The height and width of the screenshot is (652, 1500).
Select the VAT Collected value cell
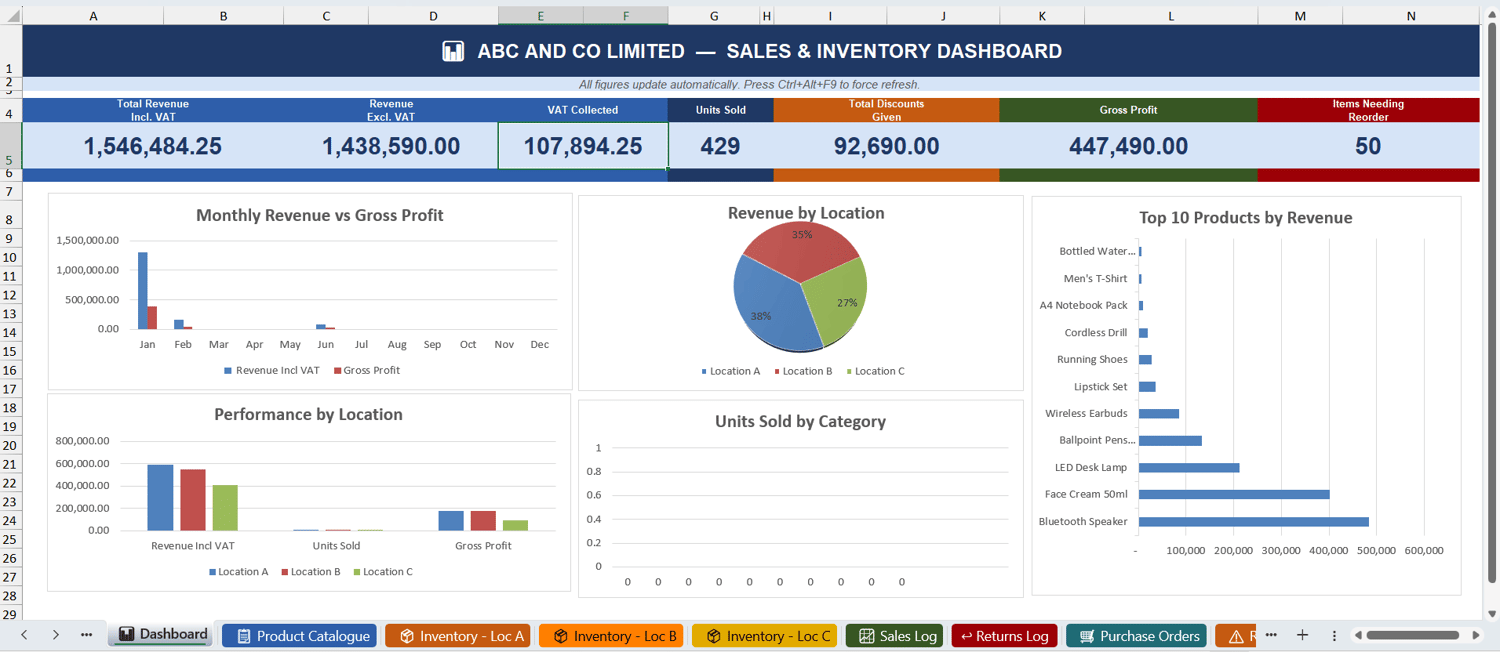click(583, 146)
